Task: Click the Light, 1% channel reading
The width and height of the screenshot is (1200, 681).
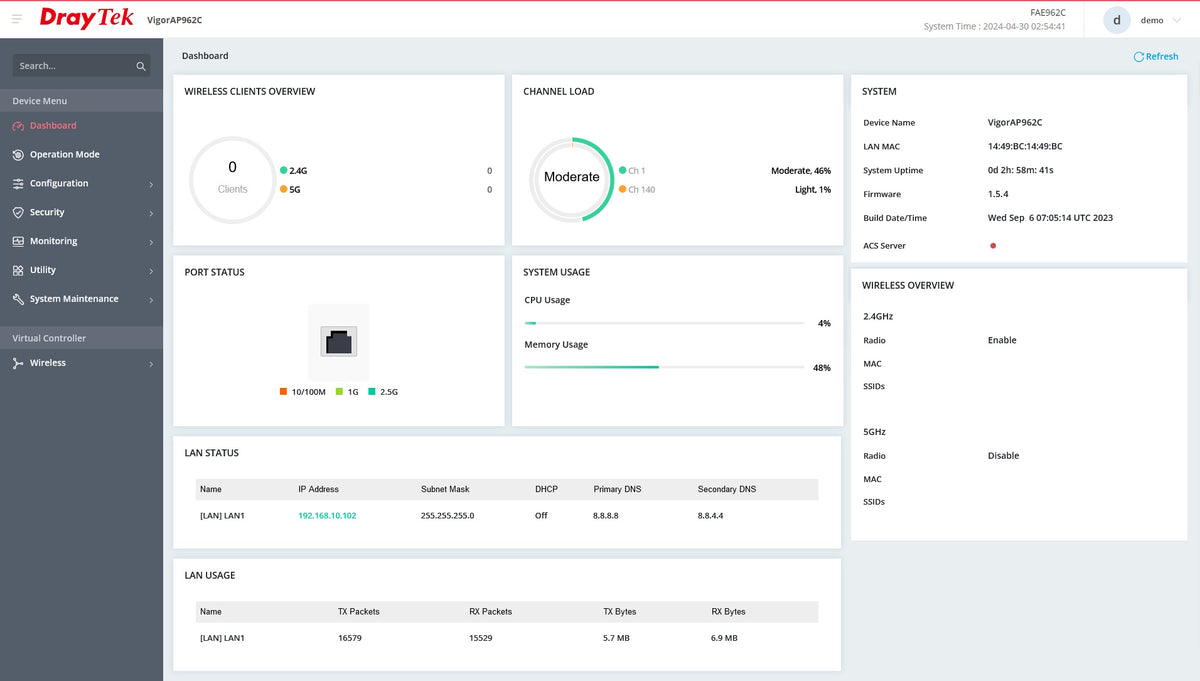Action: [813, 190]
